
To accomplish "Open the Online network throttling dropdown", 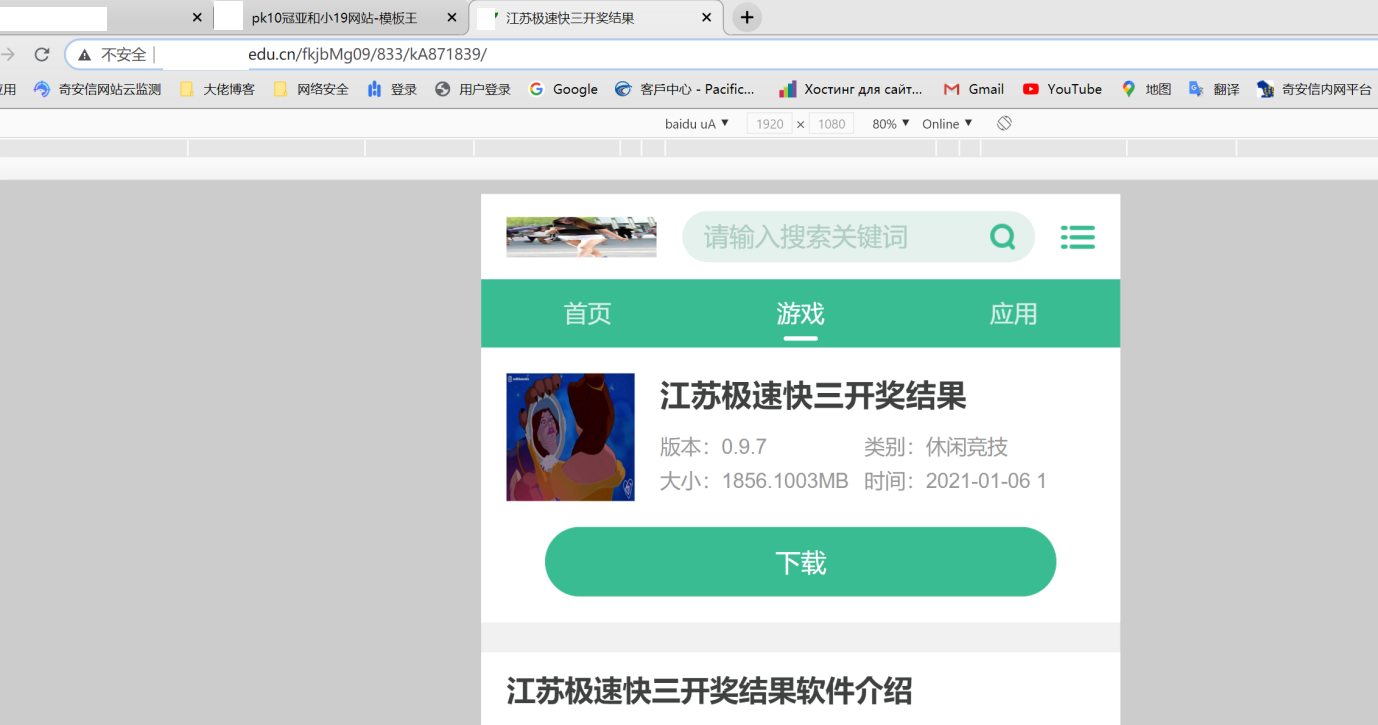I will click(x=945, y=123).
